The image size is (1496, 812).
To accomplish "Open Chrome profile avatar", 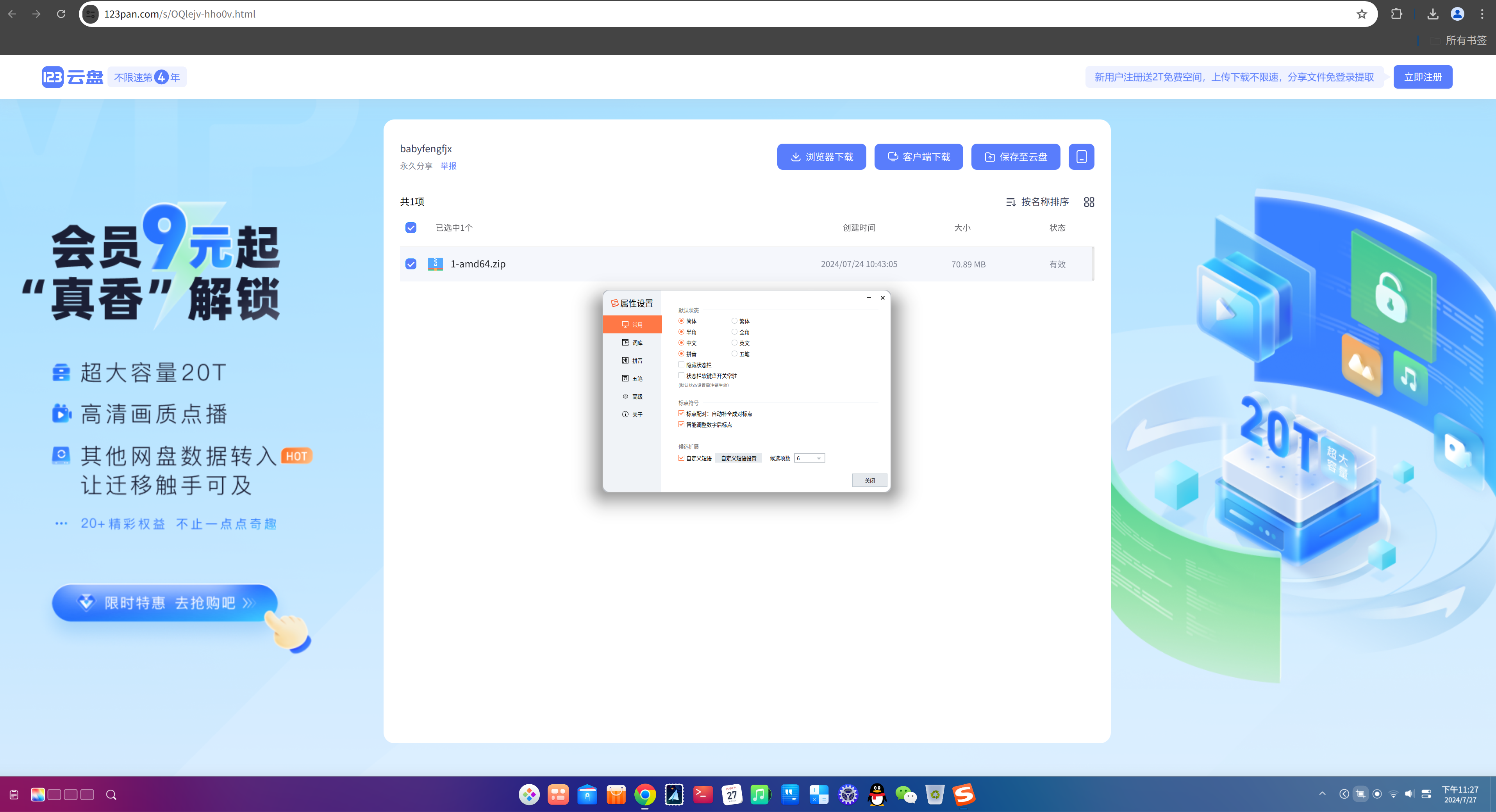I will pos(1457,14).
